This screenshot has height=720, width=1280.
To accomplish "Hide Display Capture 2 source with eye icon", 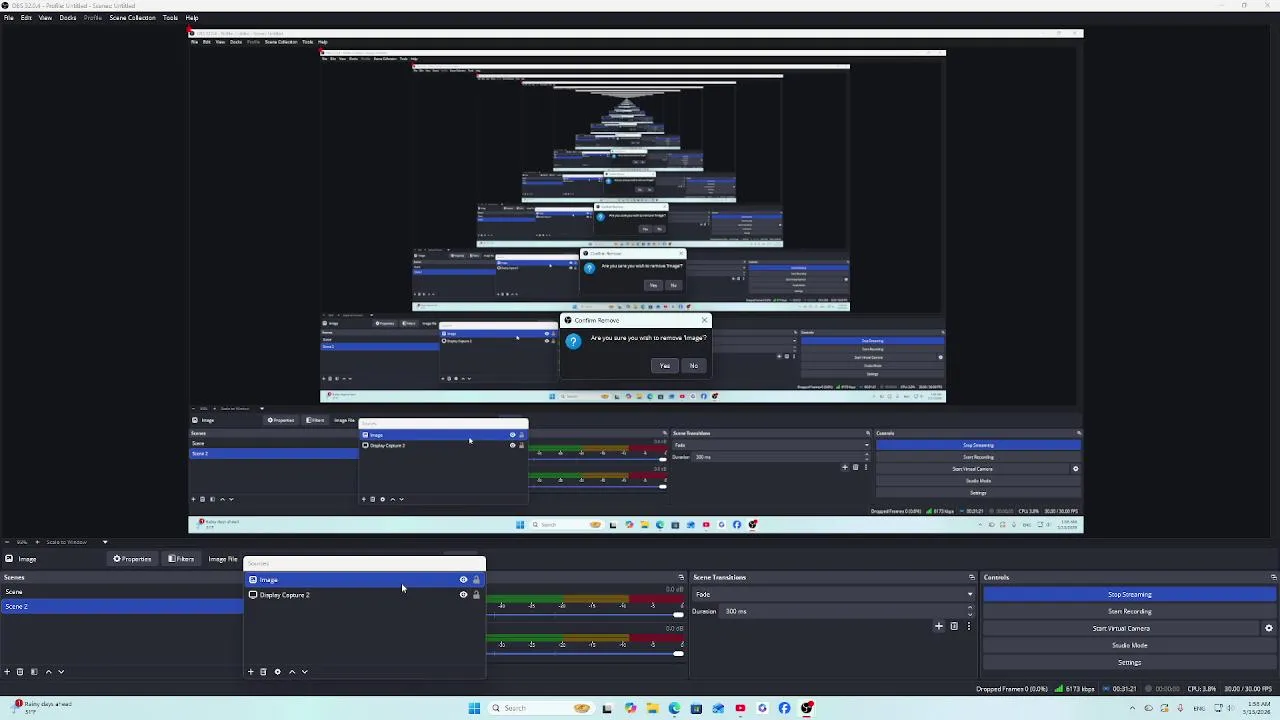I will point(463,595).
